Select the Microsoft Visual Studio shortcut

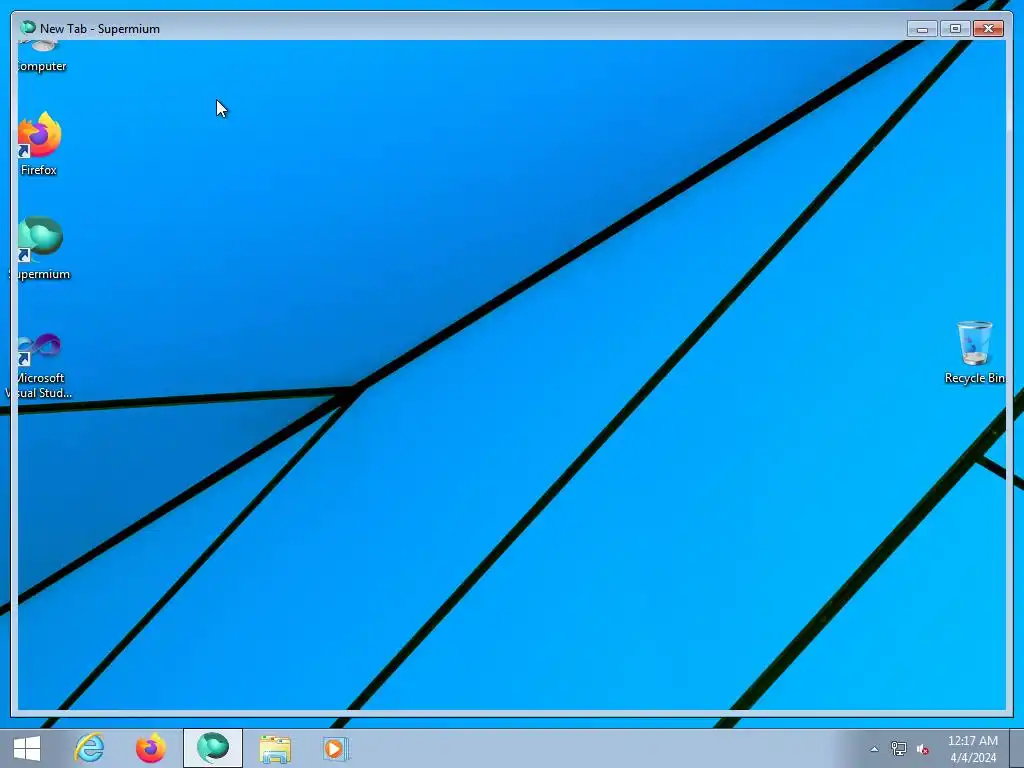[39, 365]
